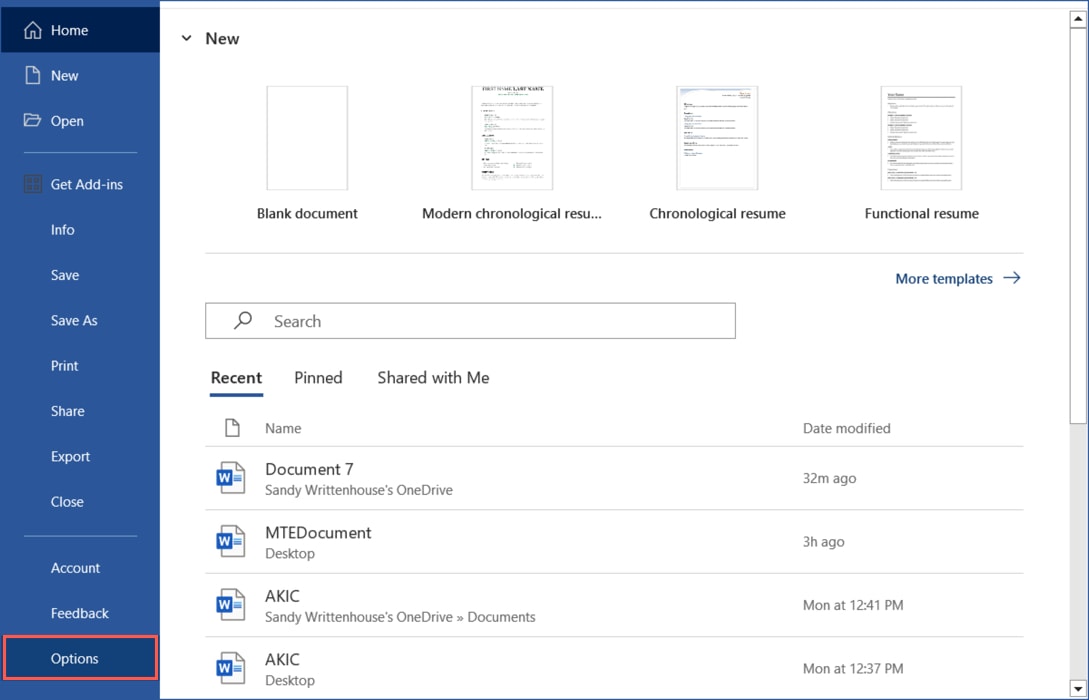Switch to the Shared with Me tab
The width and height of the screenshot is (1089, 700).
pyautogui.click(x=432, y=377)
